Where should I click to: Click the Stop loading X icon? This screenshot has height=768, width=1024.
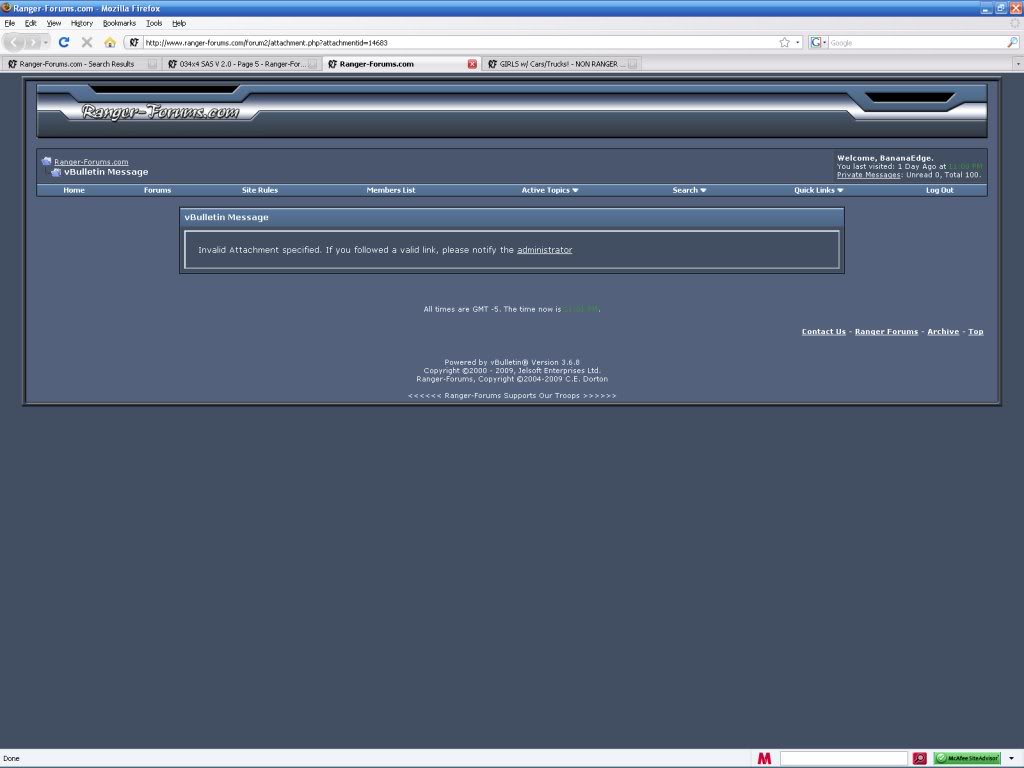[87, 42]
